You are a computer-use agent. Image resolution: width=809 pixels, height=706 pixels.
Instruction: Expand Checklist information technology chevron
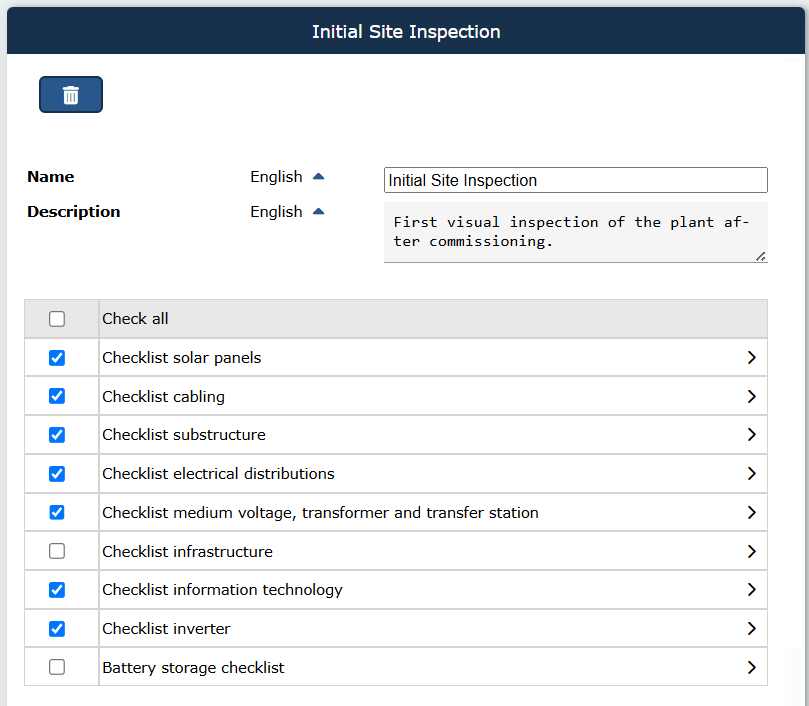click(752, 590)
